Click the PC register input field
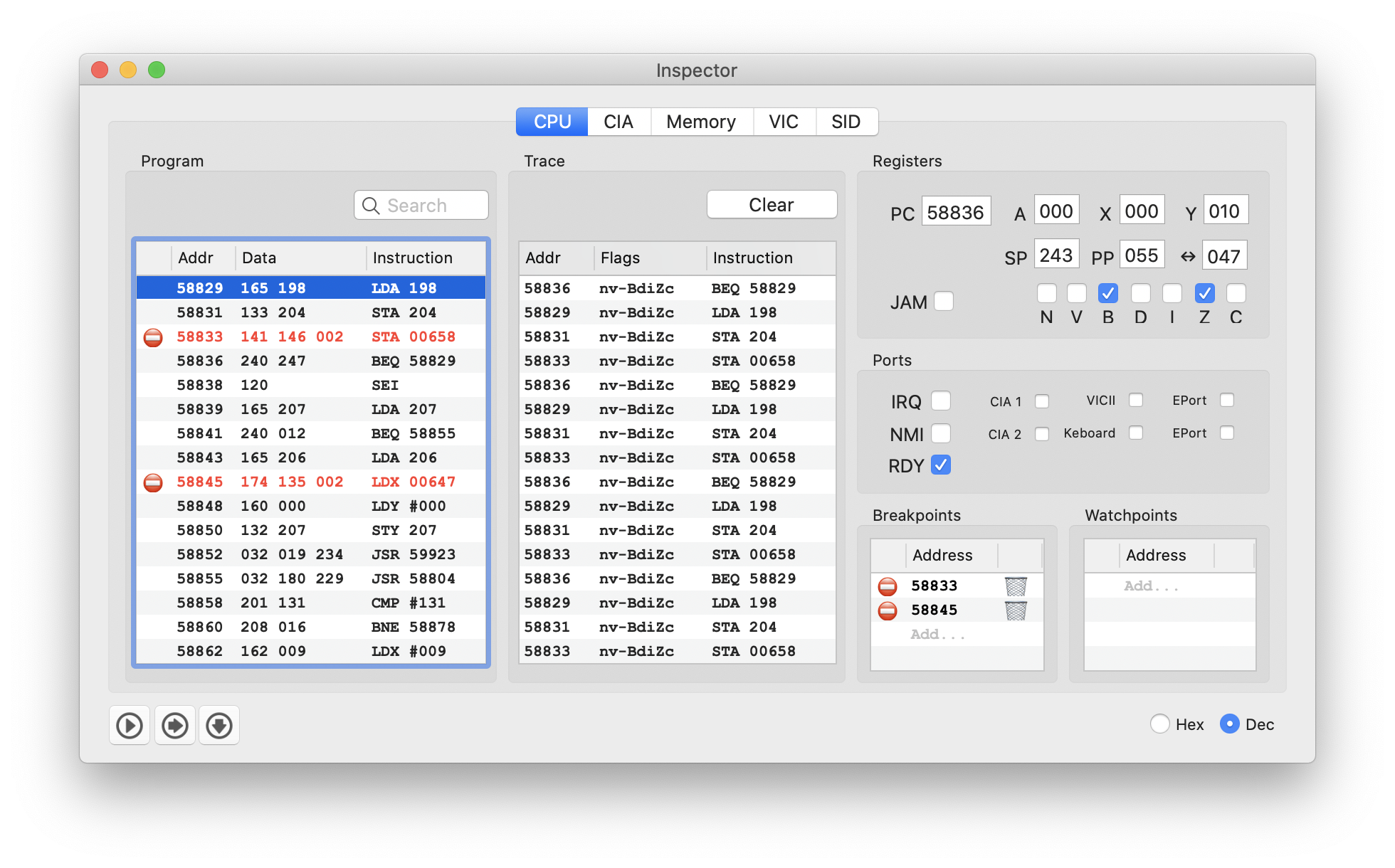This screenshot has height=868, width=1395. (956, 211)
